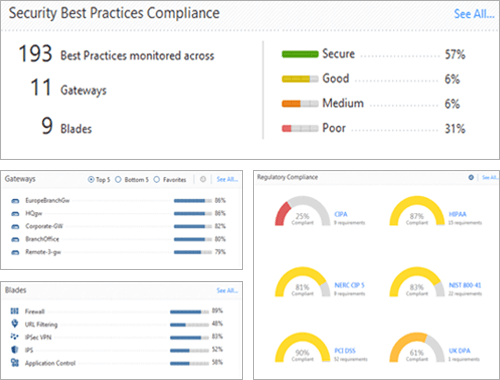Click the UK DPA 61% gauge
500x380 pixels.
(x=417, y=347)
